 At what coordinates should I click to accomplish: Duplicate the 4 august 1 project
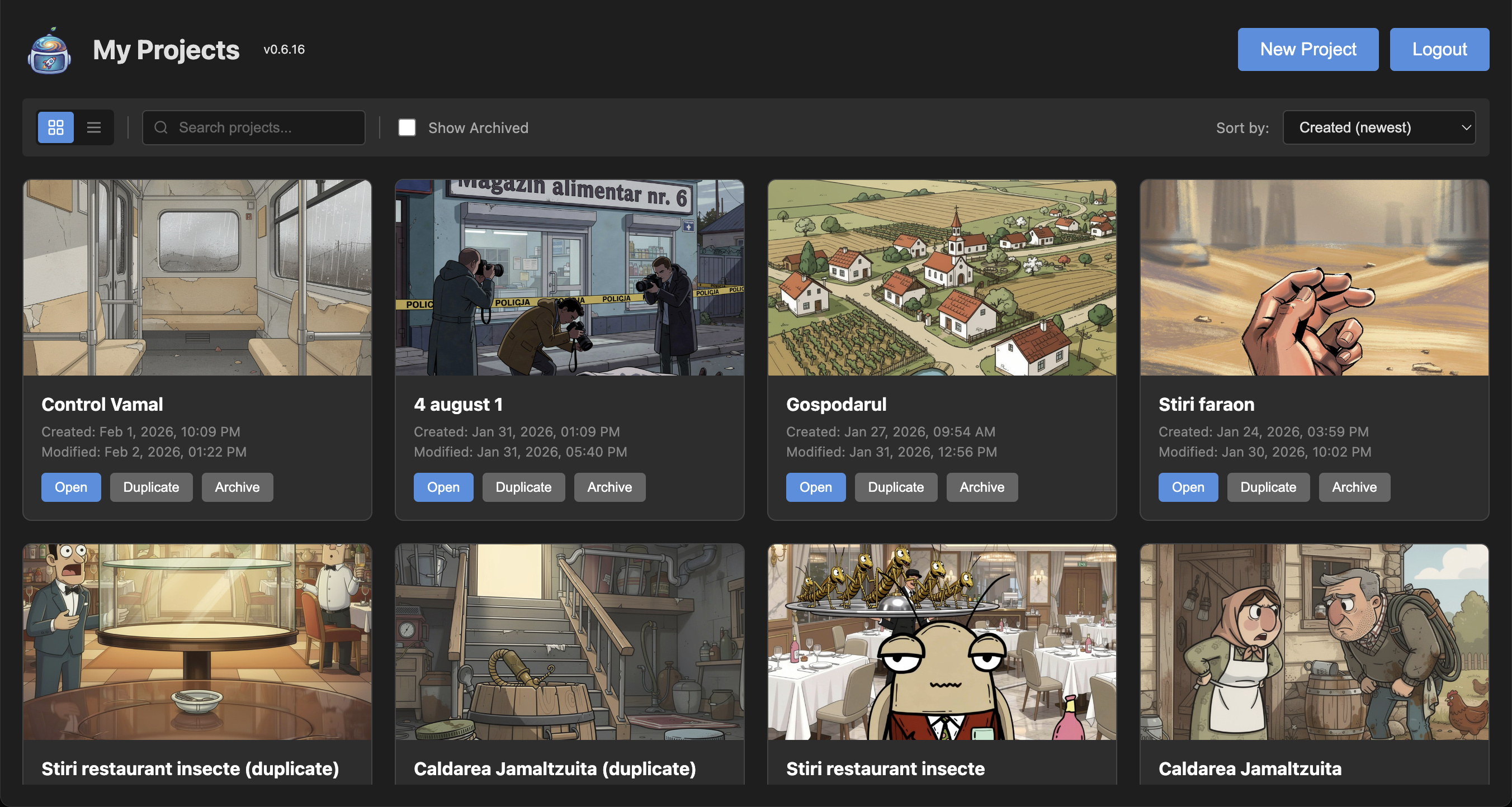point(523,487)
